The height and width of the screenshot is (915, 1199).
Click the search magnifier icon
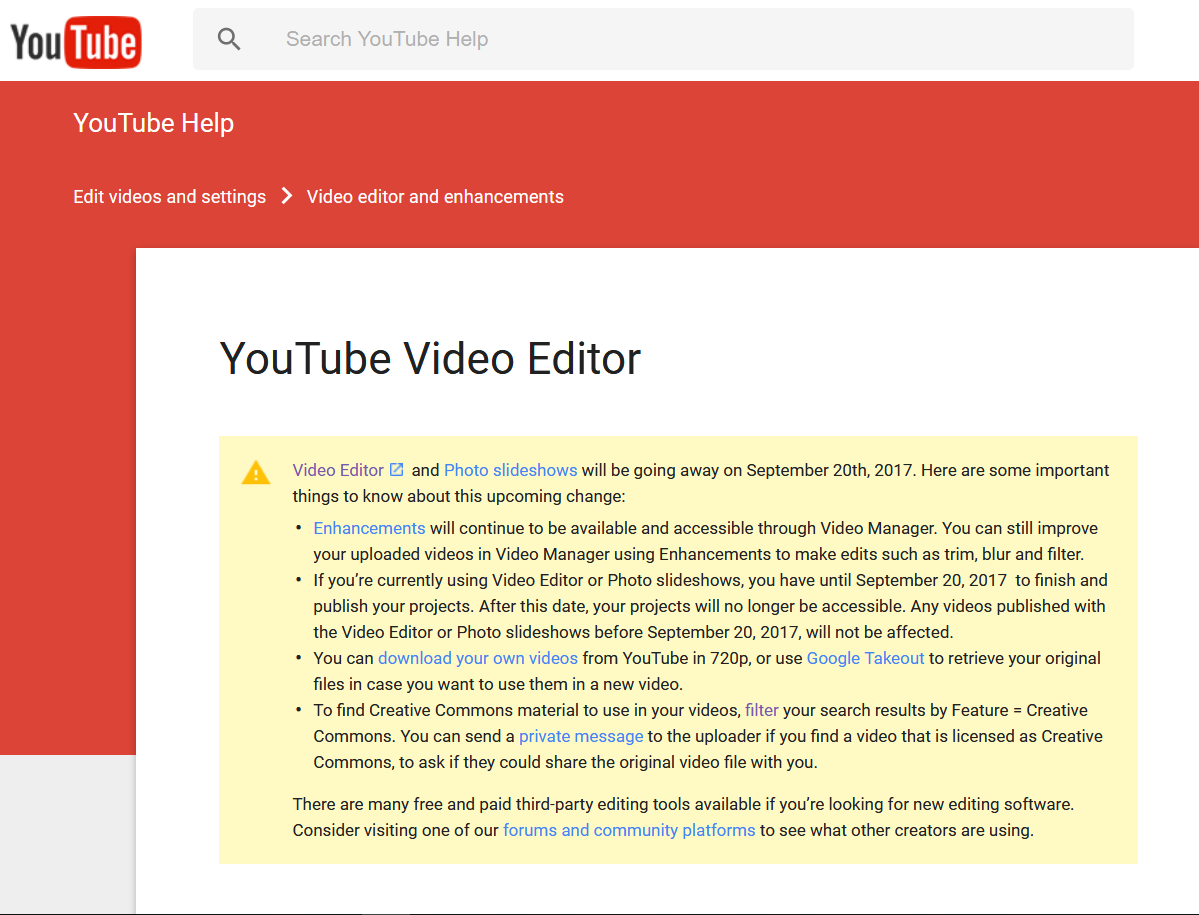[x=229, y=39]
